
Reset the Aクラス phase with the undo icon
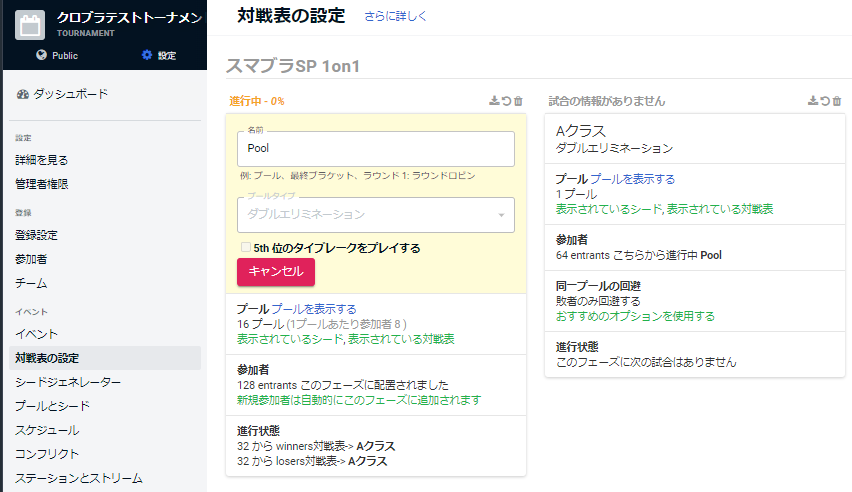click(x=825, y=101)
